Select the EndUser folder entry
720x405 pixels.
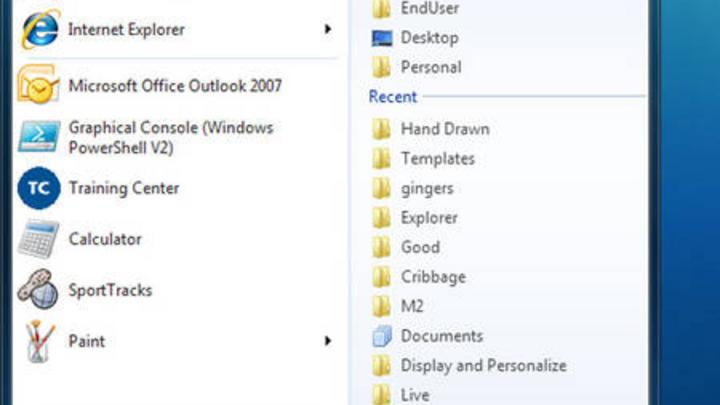(x=428, y=9)
